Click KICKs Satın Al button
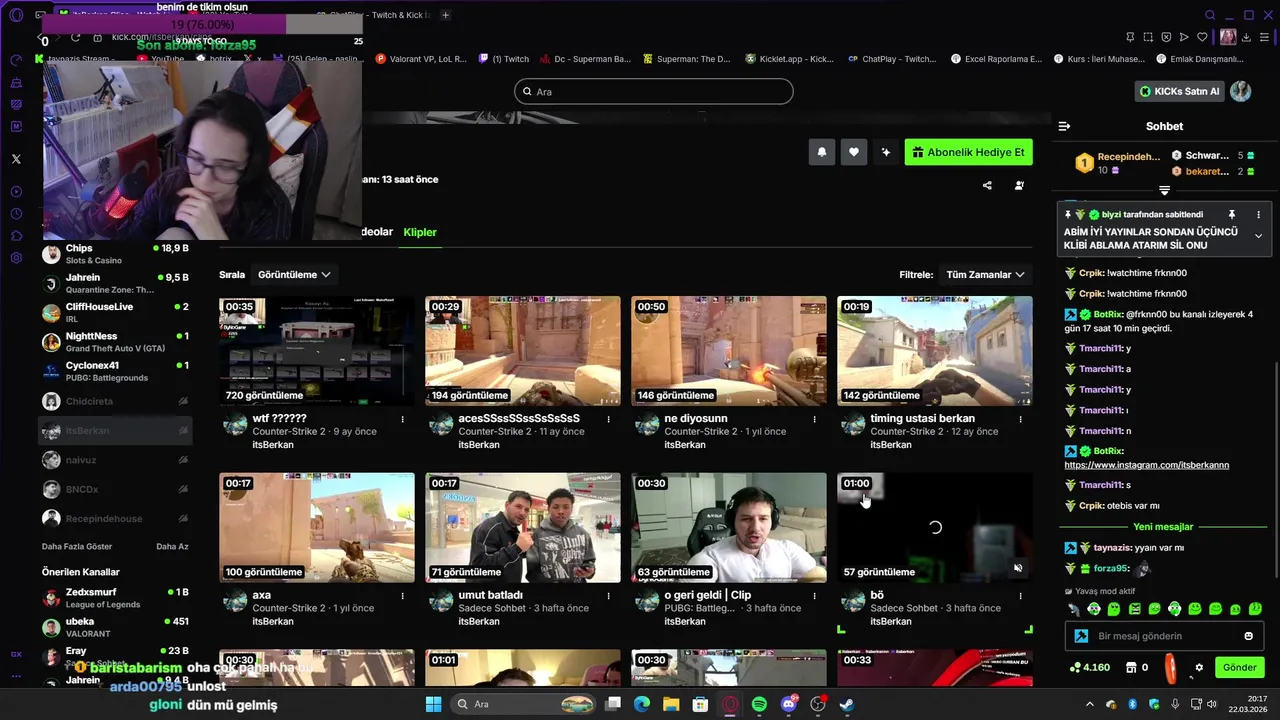 tap(1179, 91)
